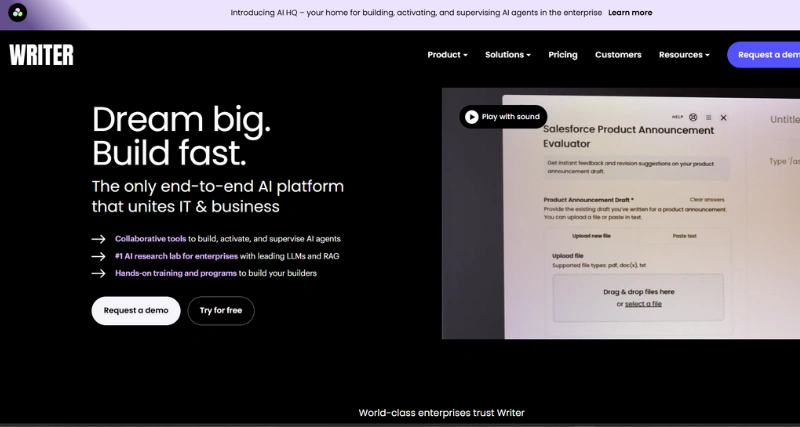This screenshot has height=427, width=800.
Task: Click the white Request a demo button
Action: click(x=136, y=311)
